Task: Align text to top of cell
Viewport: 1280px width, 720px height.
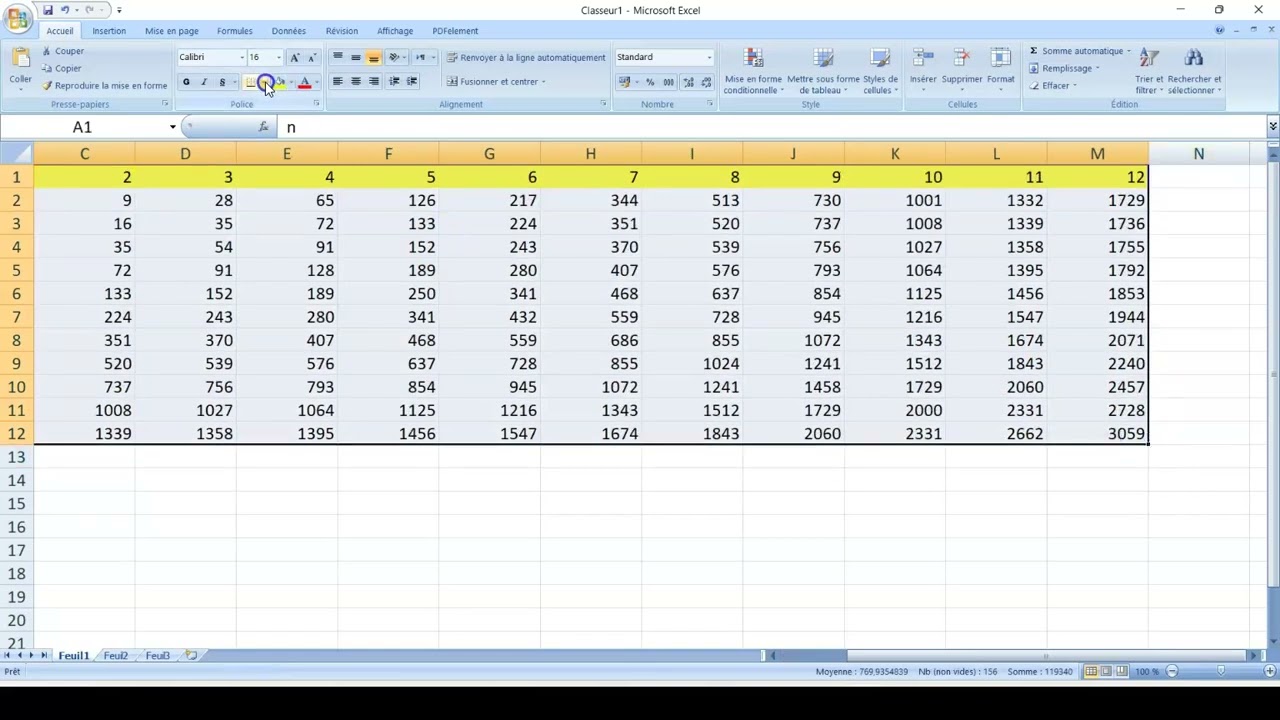Action: [338, 57]
